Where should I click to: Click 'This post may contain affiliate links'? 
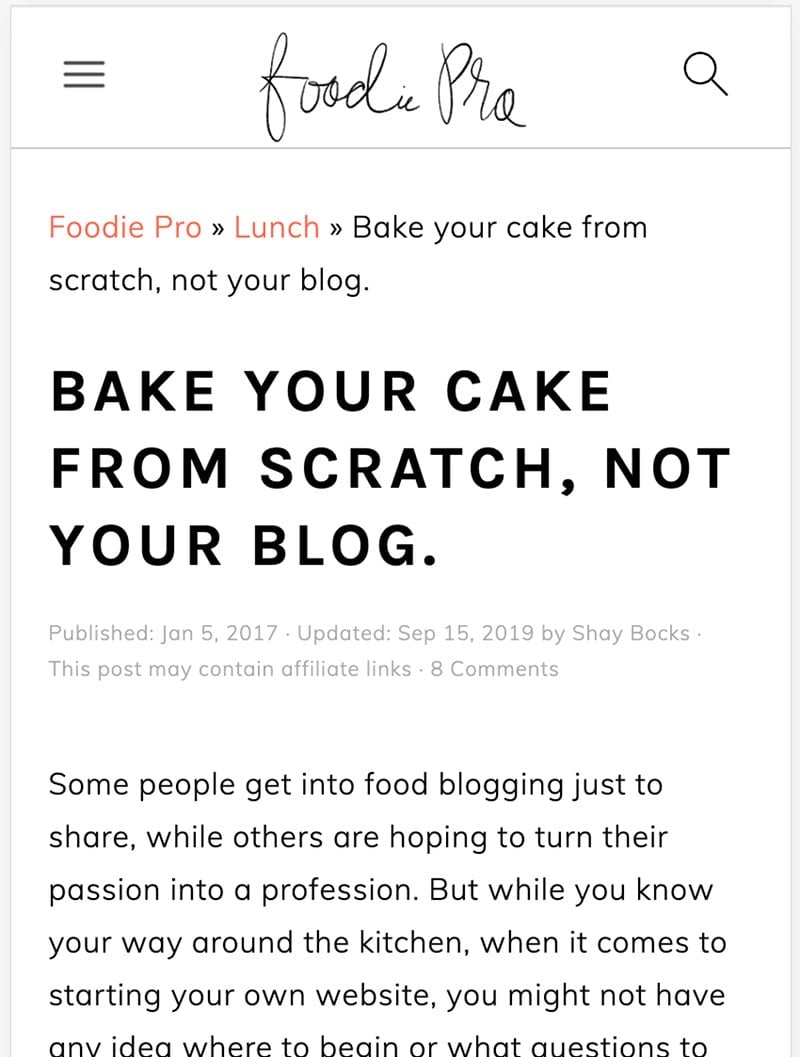230,669
